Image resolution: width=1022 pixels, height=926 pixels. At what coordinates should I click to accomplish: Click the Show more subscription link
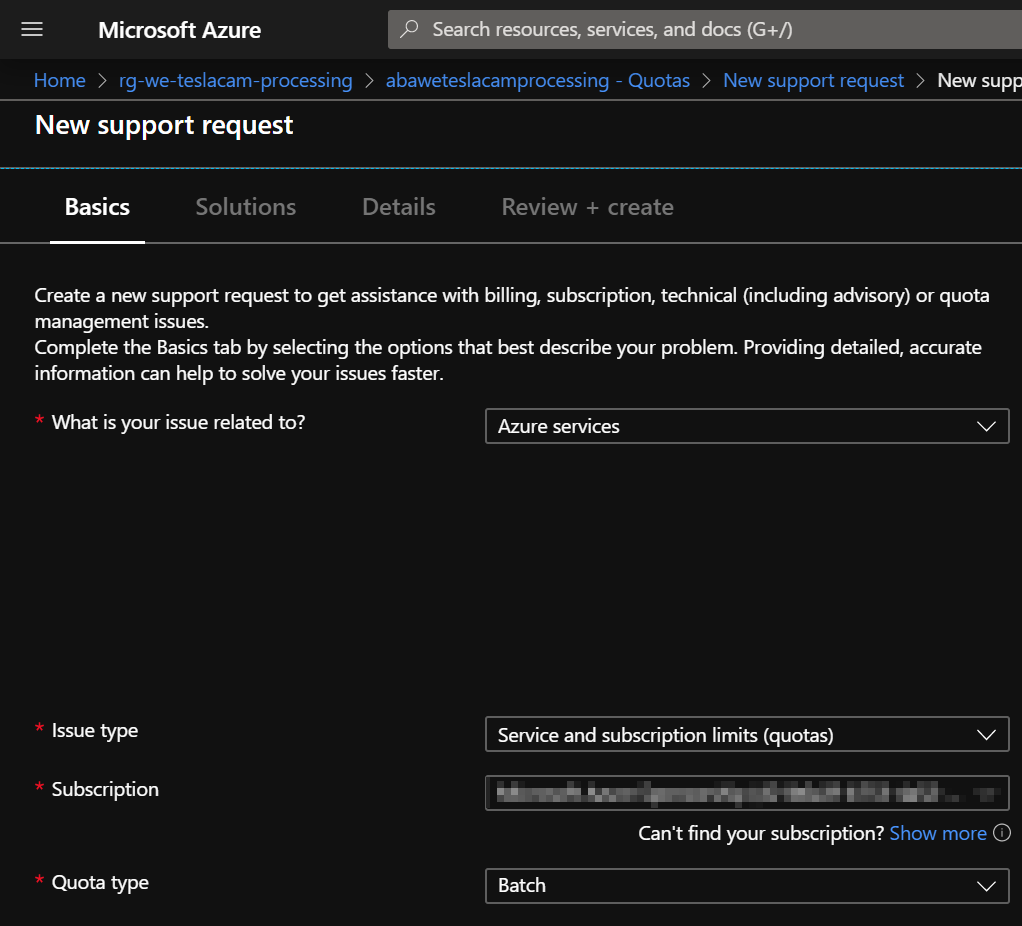click(x=937, y=833)
